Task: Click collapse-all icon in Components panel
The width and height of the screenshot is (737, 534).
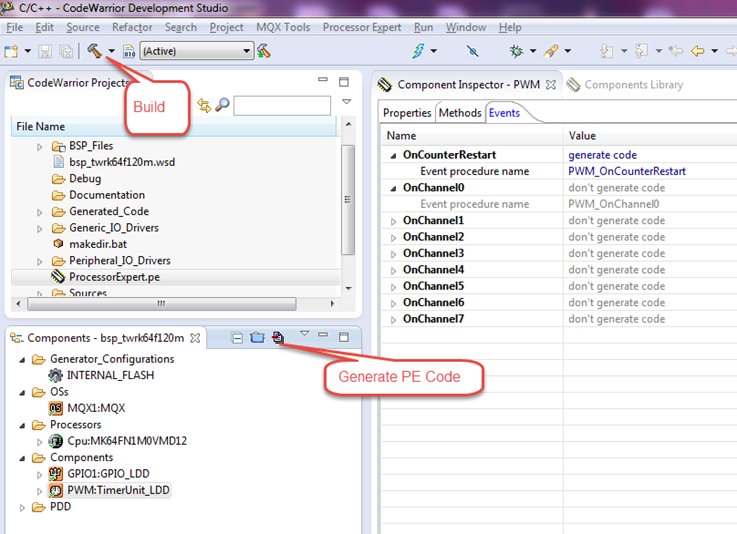Action: [x=237, y=338]
